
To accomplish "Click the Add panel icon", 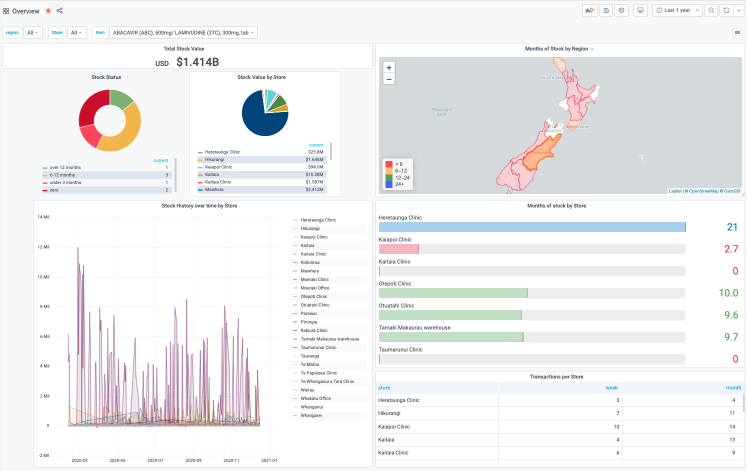I will [x=590, y=10].
